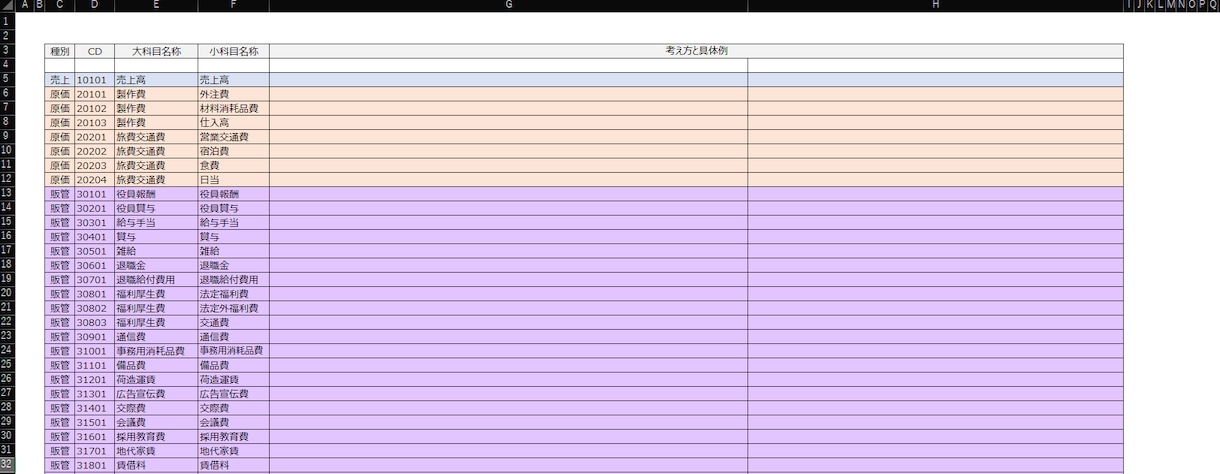Select code cell 30803
Viewport: 1220px width, 474px height.
[94, 323]
